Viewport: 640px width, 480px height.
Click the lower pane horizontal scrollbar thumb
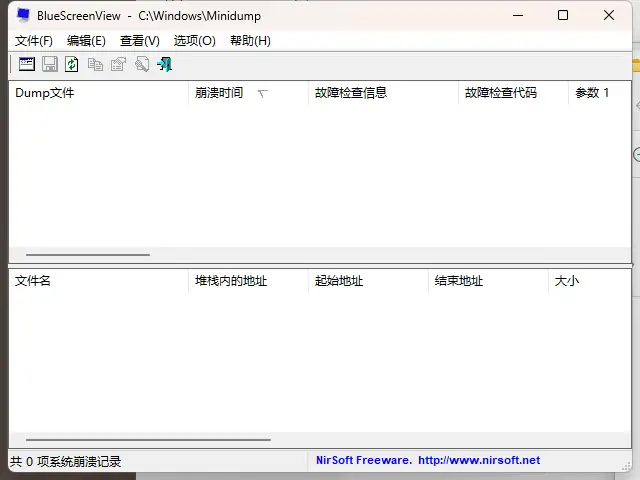[x=148, y=440]
